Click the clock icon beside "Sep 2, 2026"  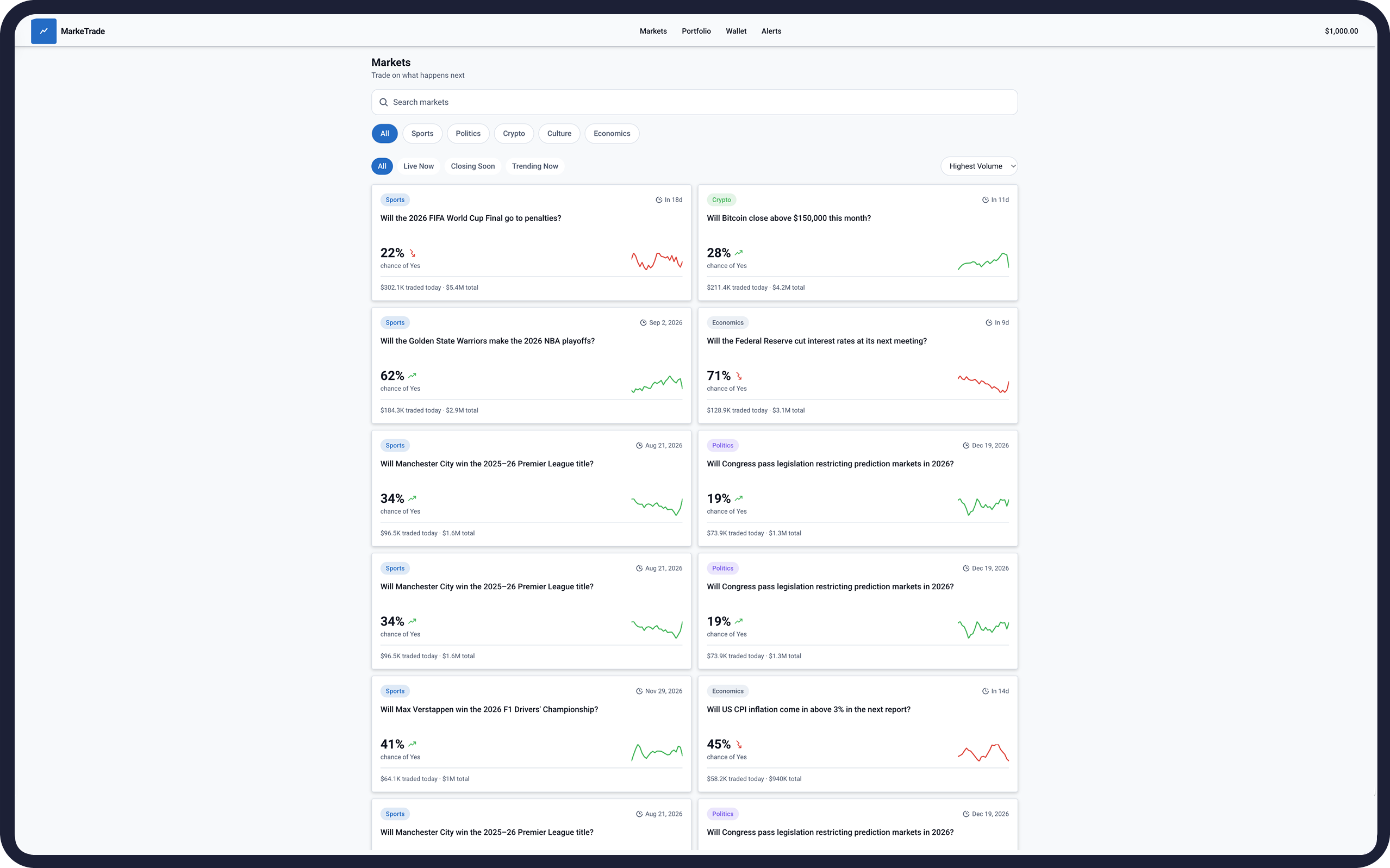643,323
